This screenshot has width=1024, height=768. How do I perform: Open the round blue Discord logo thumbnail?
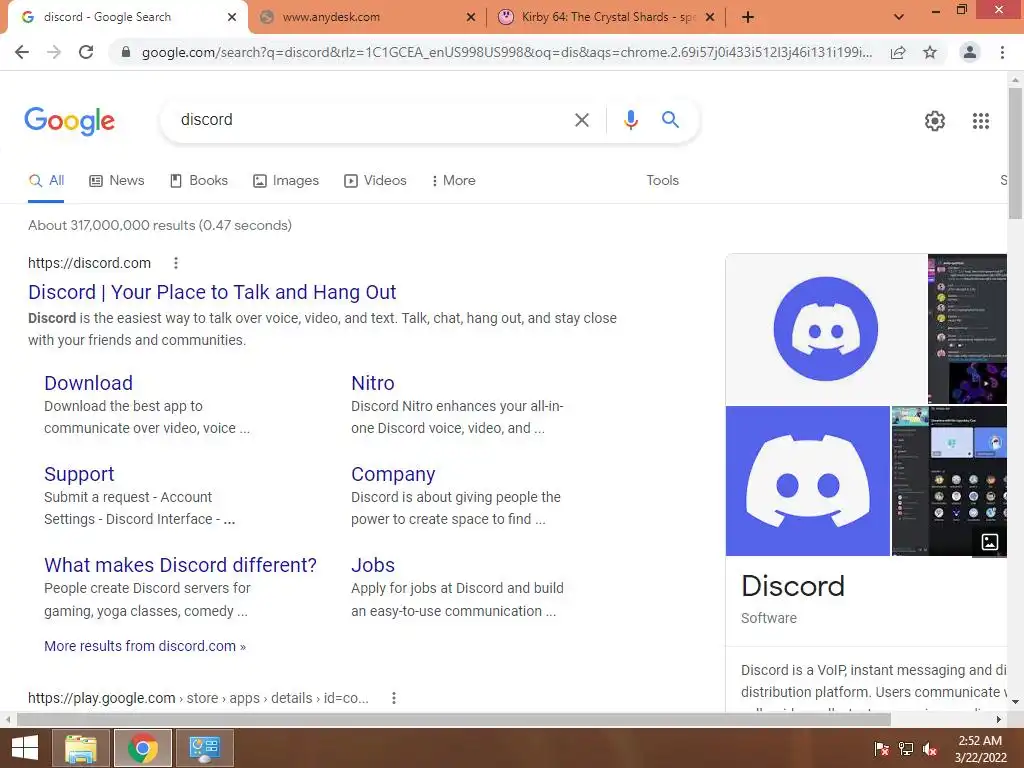coord(826,329)
